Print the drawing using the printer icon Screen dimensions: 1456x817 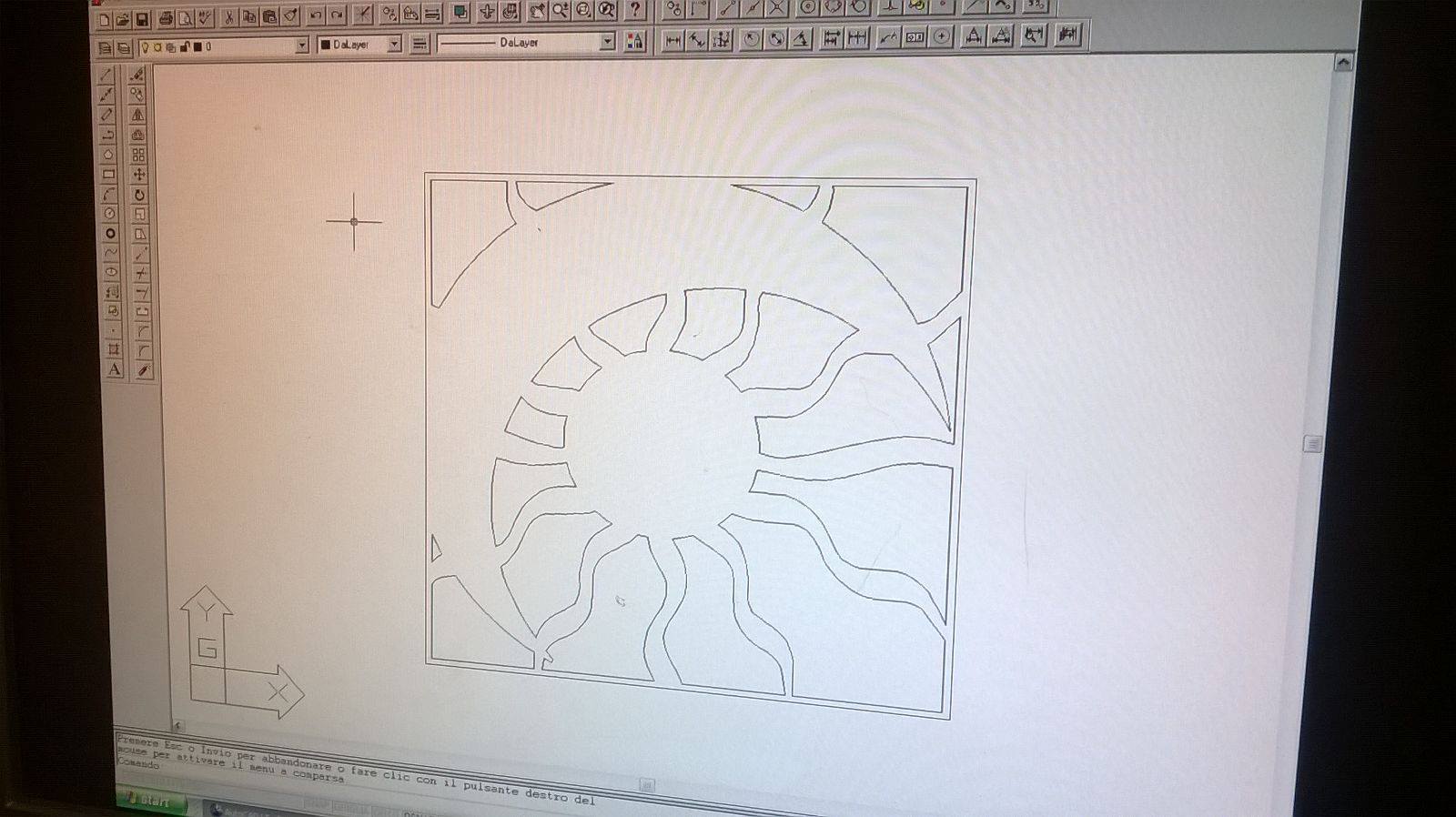coord(166,18)
